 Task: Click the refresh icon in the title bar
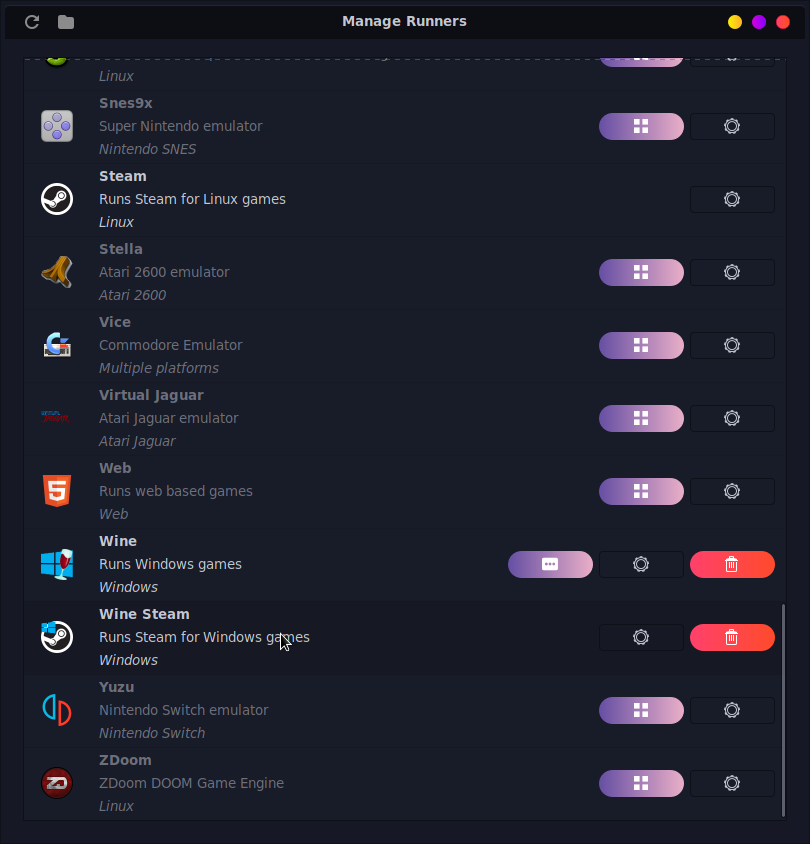pyautogui.click(x=32, y=22)
